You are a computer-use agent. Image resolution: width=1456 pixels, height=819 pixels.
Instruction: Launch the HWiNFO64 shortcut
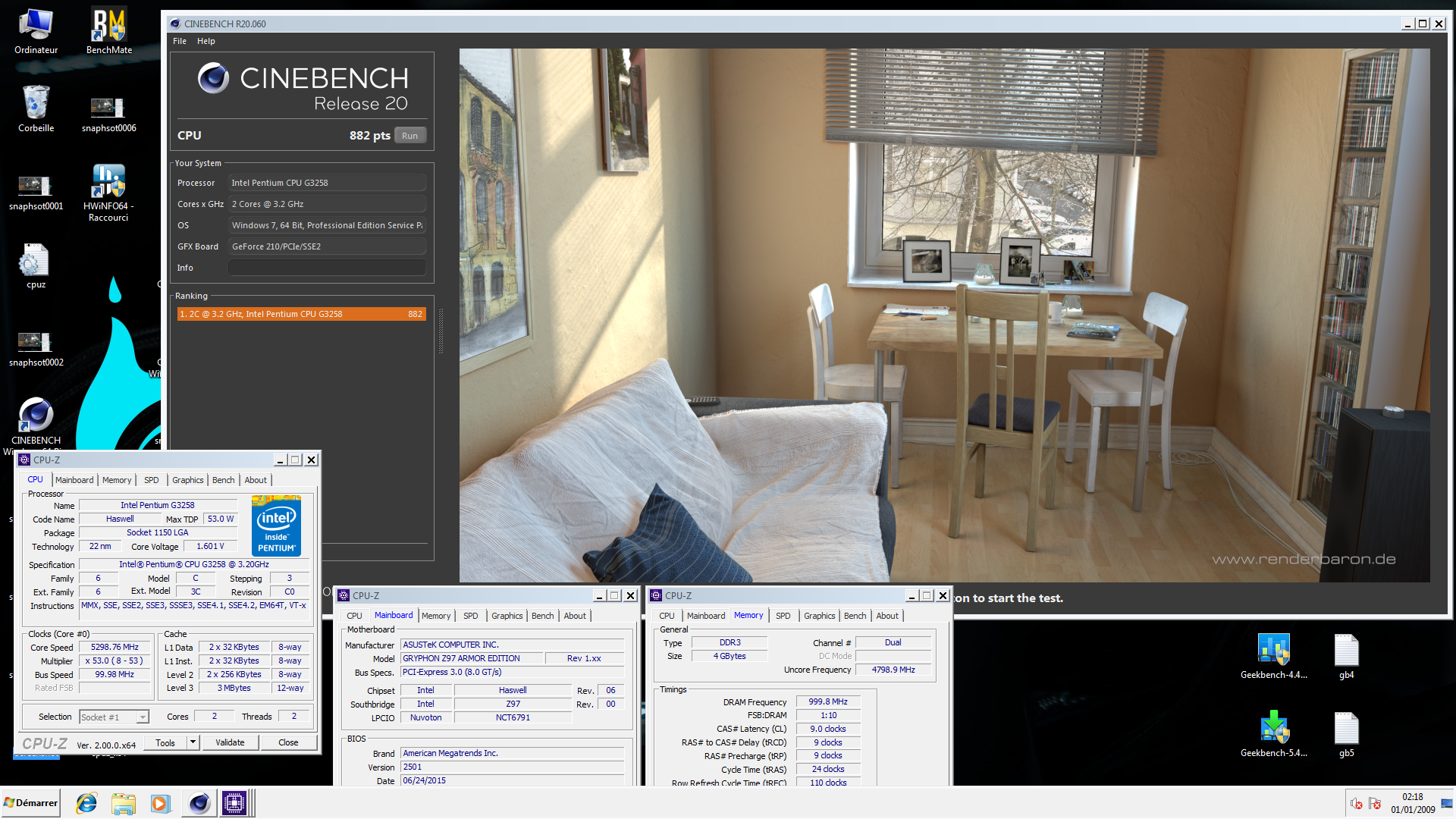[108, 193]
